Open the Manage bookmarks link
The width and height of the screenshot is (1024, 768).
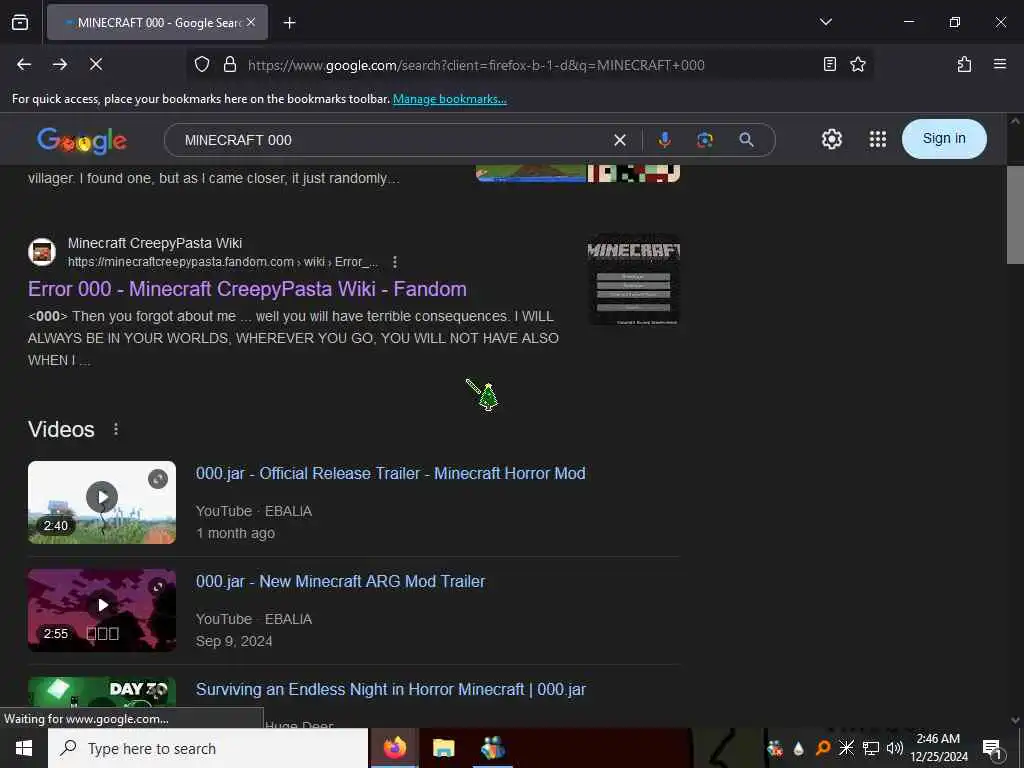coord(449,99)
